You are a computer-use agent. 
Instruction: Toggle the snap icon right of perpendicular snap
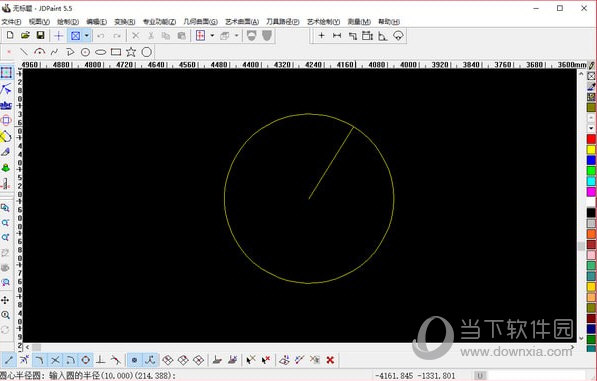(116, 360)
